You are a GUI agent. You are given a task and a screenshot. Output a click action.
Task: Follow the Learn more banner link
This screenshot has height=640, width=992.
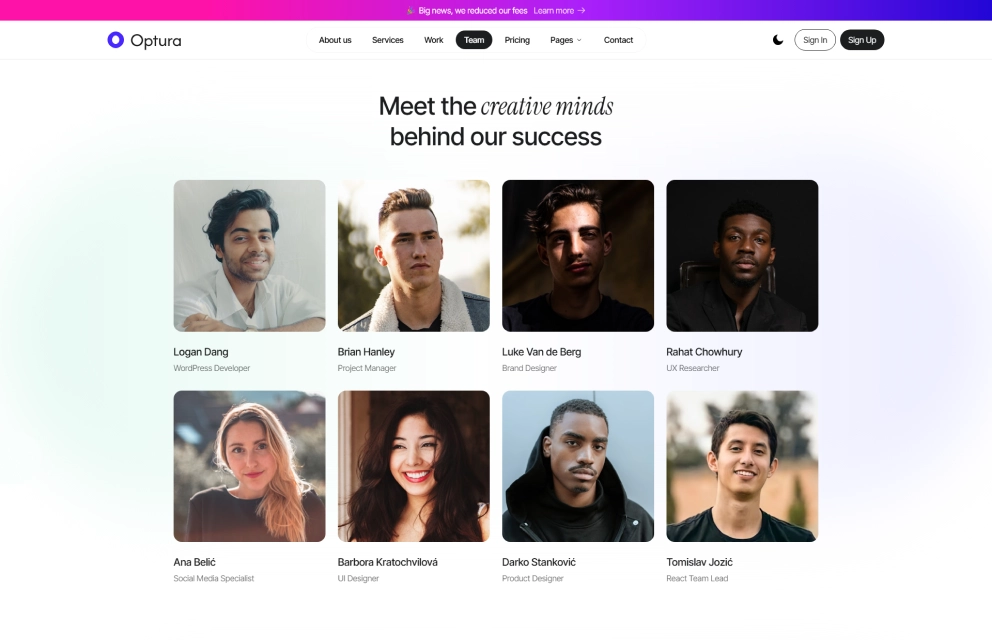559,10
